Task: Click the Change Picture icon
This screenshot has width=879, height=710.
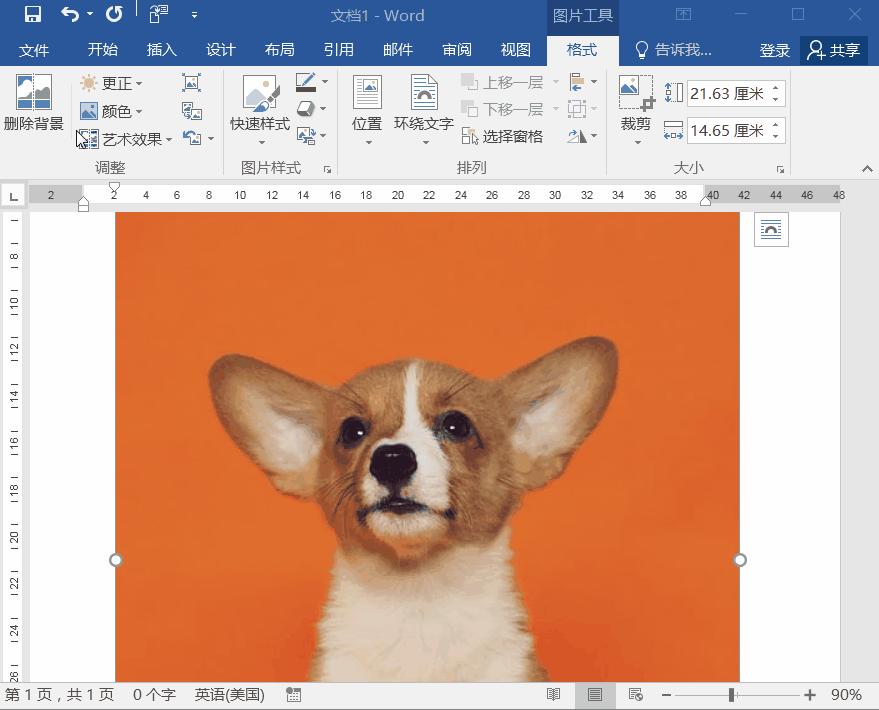Action: coord(191,111)
